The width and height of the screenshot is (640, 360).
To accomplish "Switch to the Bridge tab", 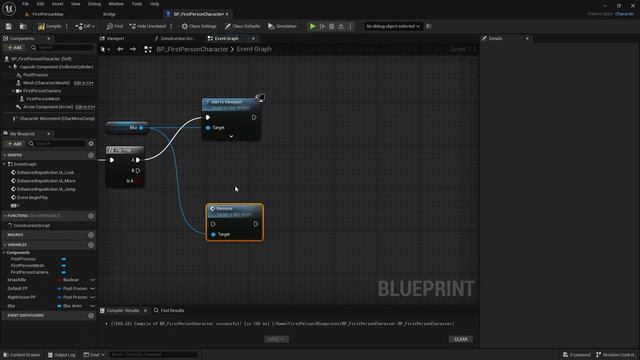I will [109, 14].
